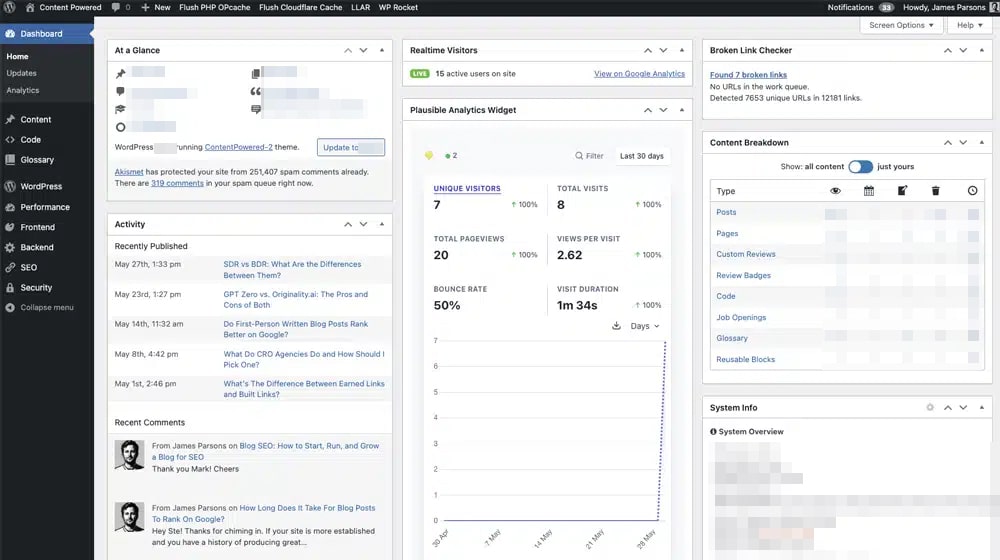Move Content Breakdown panel up
Screen dimensions: 1000x560
(x=948, y=143)
